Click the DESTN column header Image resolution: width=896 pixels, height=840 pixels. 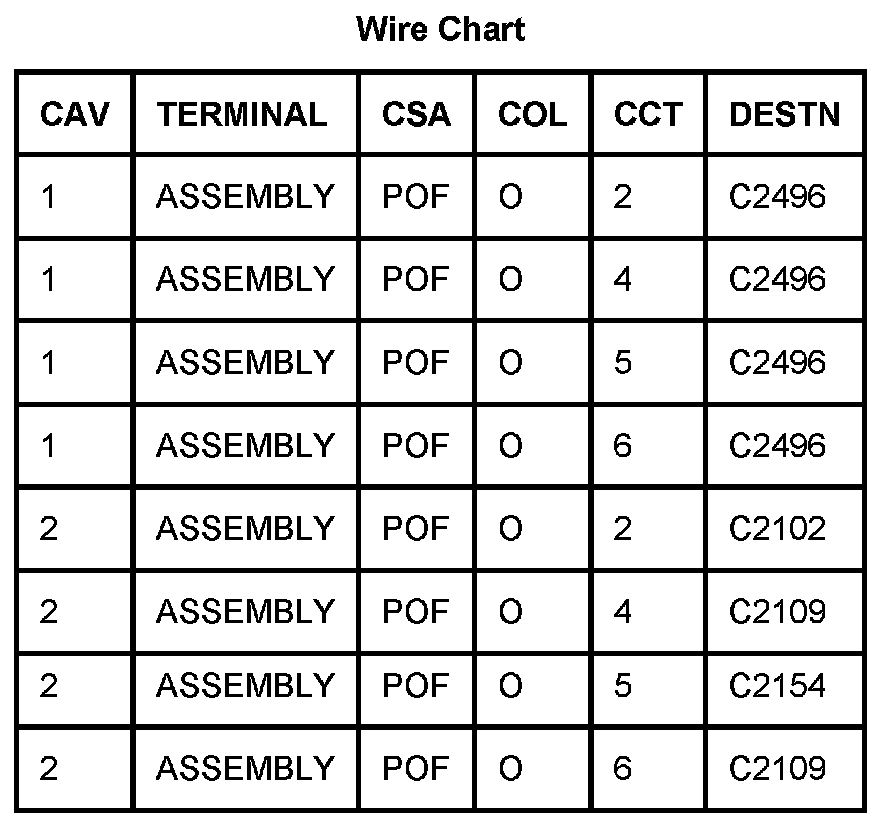pyautogui.click(x=784, y=114)
